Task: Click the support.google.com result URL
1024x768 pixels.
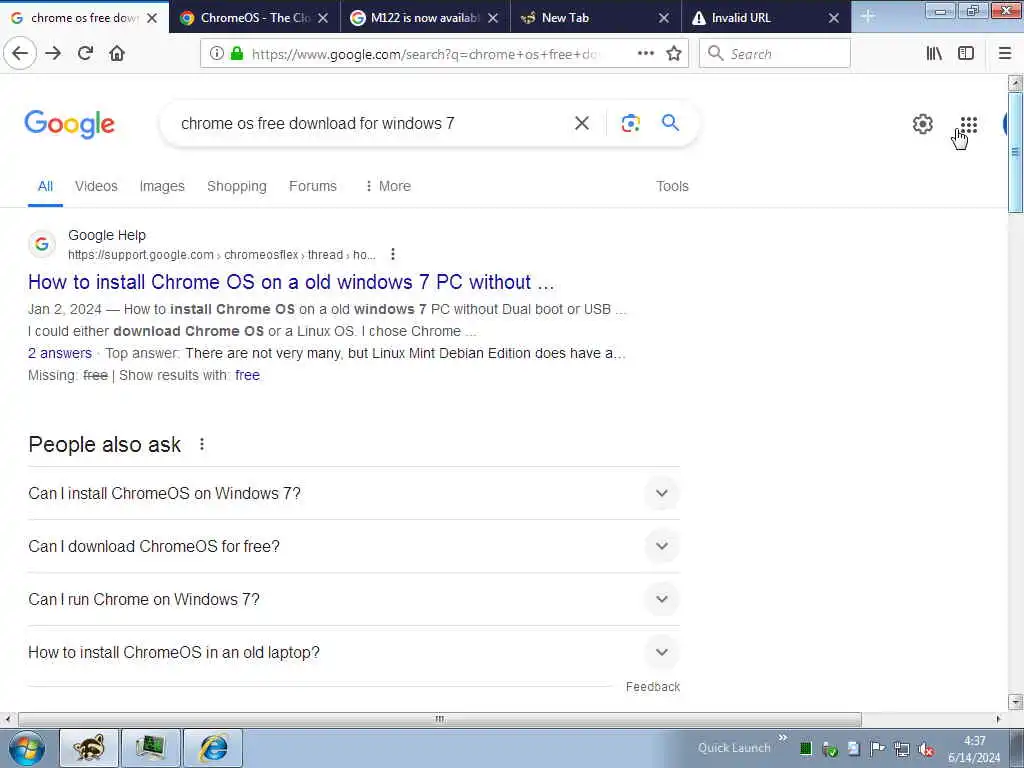Action: [221, 255]
